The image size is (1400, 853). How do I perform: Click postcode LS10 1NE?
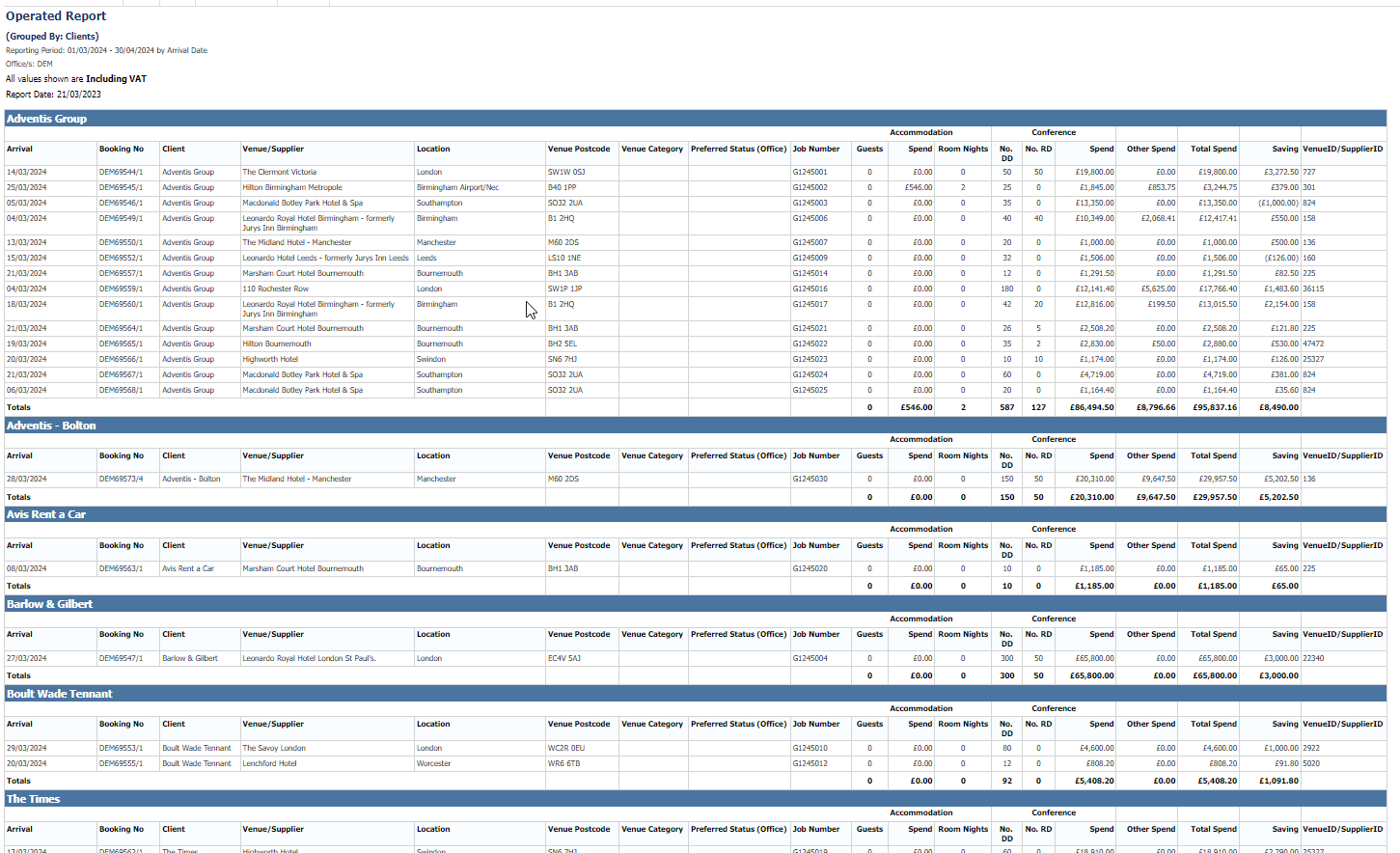563,258
